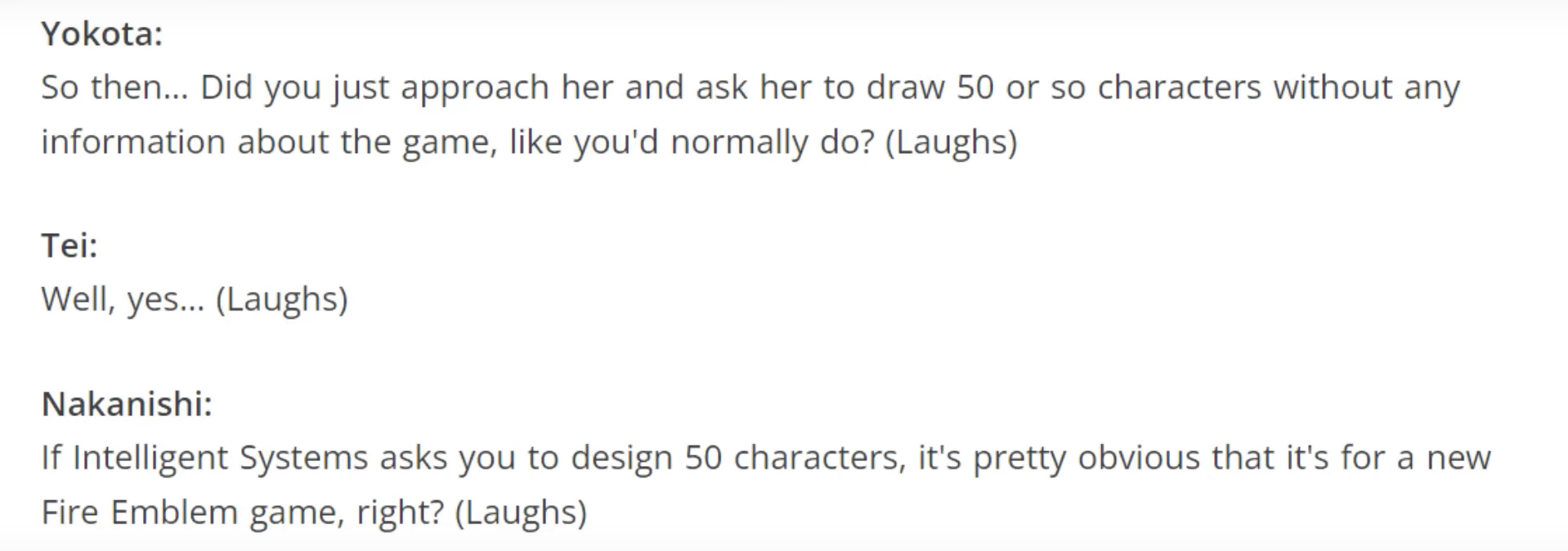Click "(Laughs)" ending Nakanishi's line
This screenshot has width=1568, height=551.
(x=521, y=513)
